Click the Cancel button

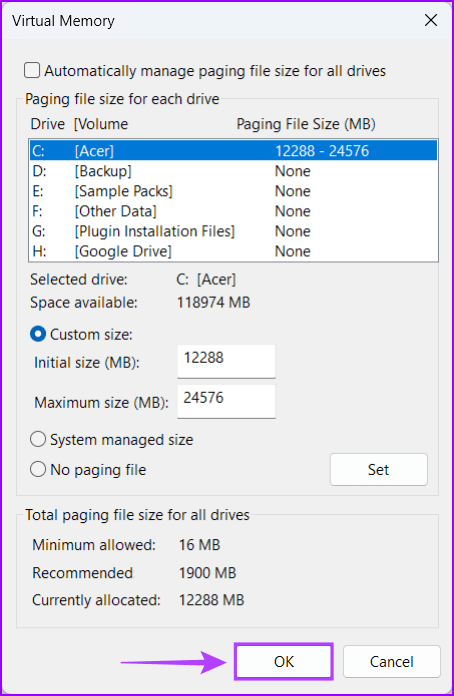point(391,661)
